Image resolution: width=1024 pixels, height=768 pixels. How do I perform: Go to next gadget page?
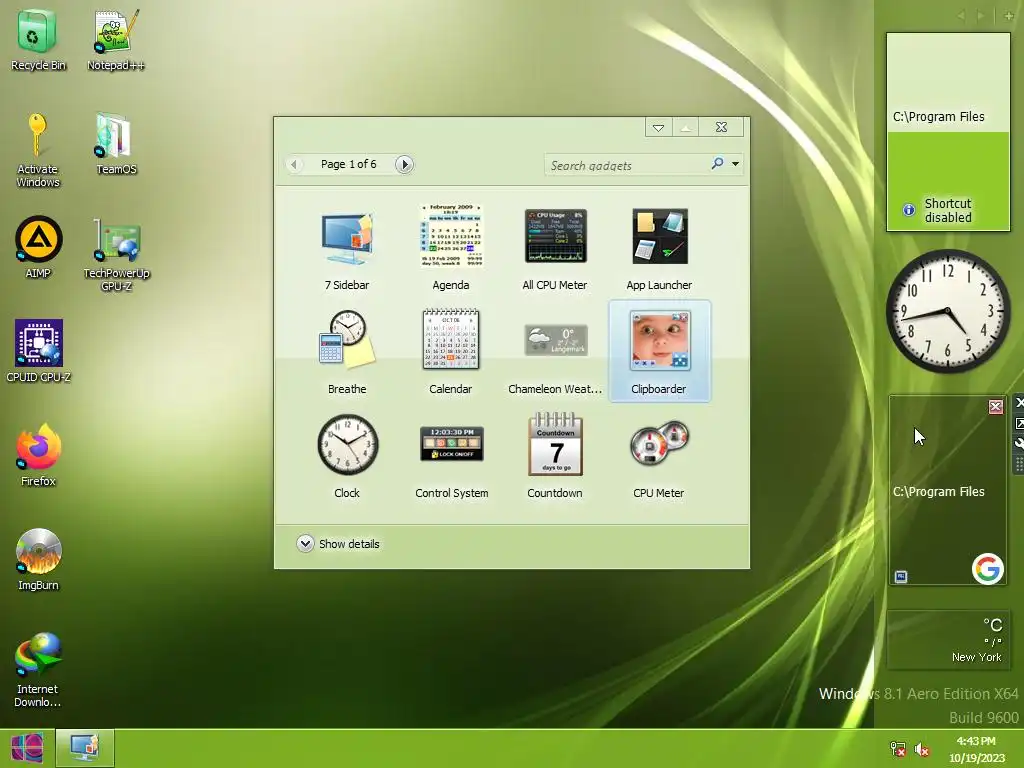coord(404,164)
